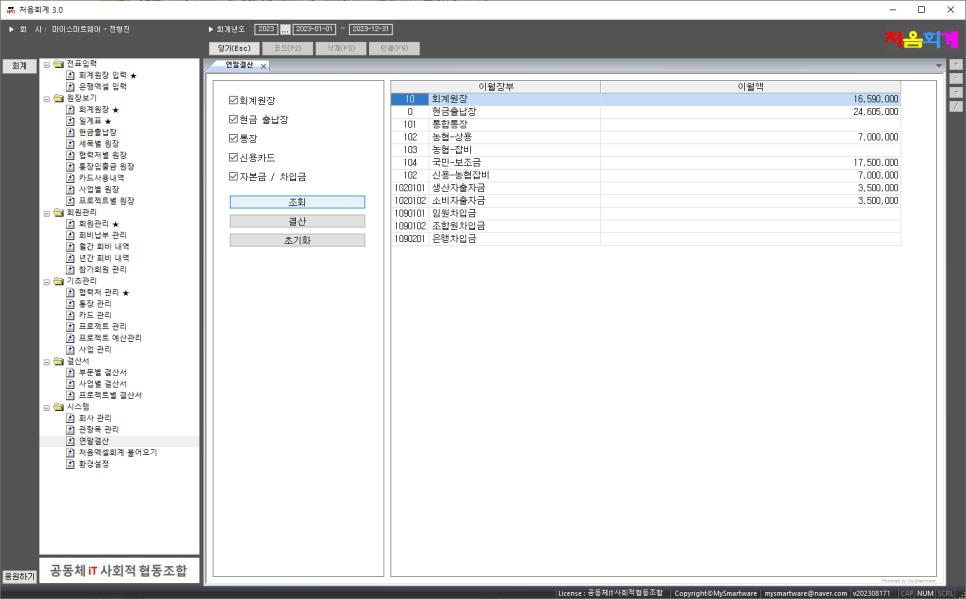This screenshot has width=966, height=599.
Task: Collapse the 전표입력 tree node
Action: coord(47,64)
